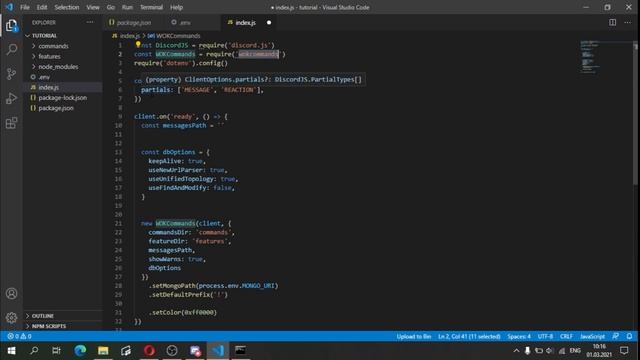
Task: Select the index.js editor tab
Action: pyautogui.click(x=245, y=22)
